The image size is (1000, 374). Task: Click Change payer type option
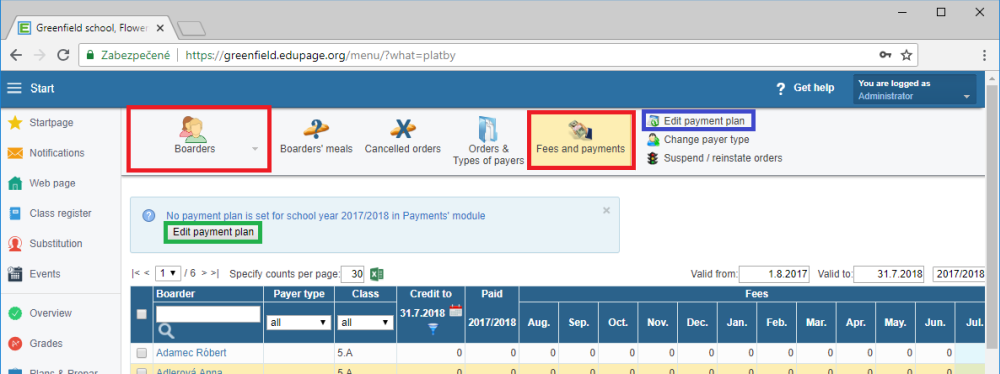tap(698, 139)
